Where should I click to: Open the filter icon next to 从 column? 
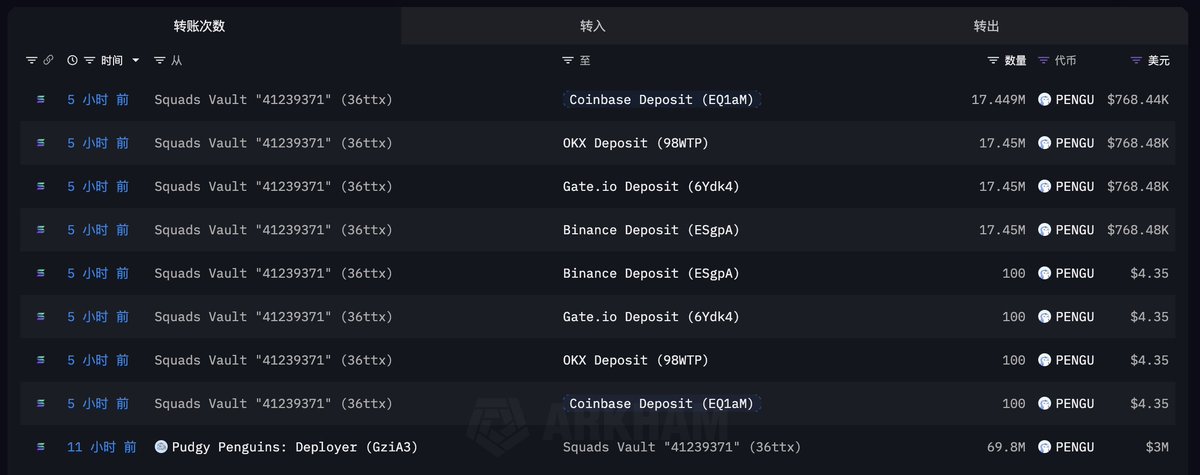[x=160, y=60]
